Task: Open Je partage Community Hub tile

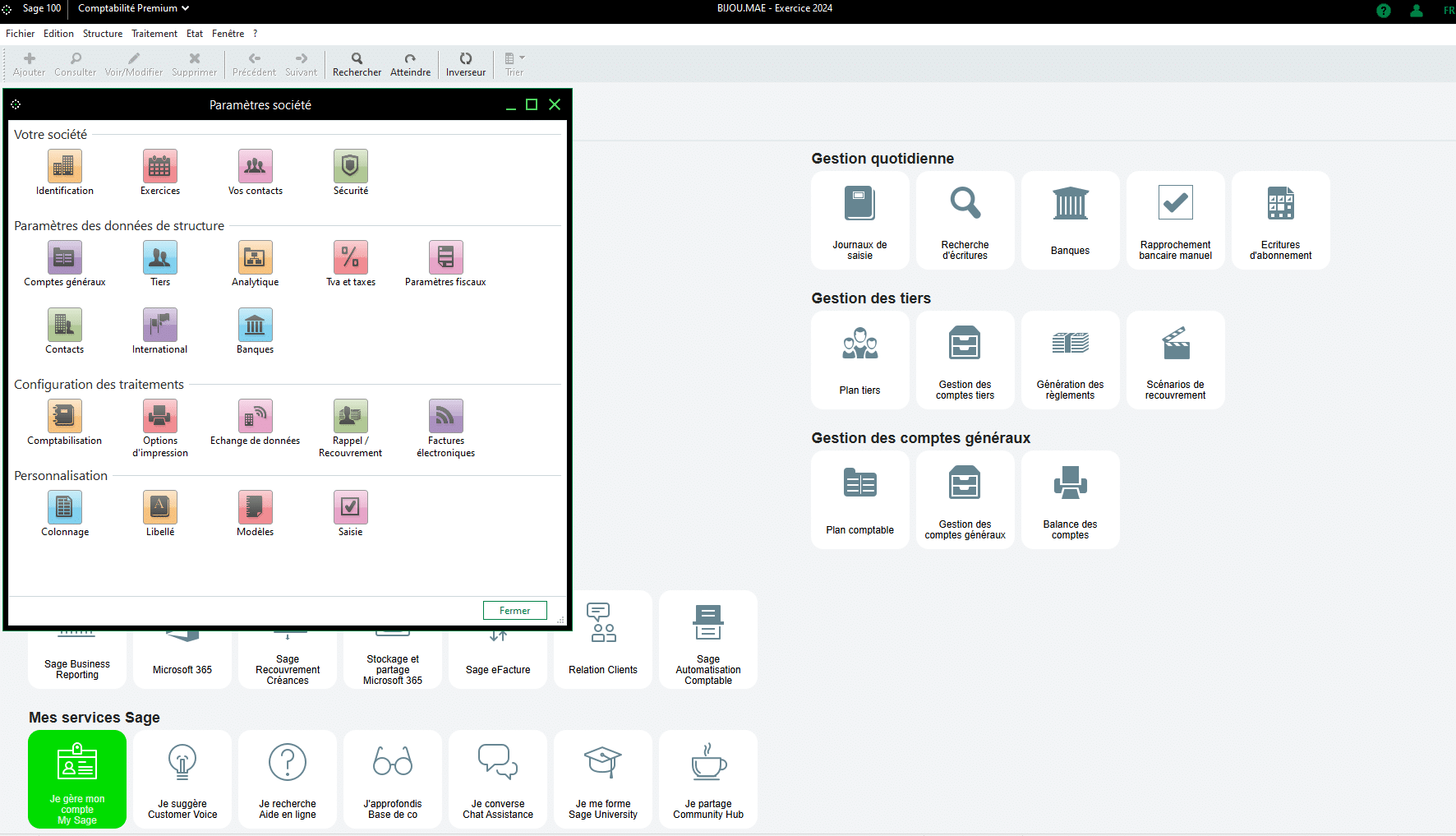Action: click(708, 779)
